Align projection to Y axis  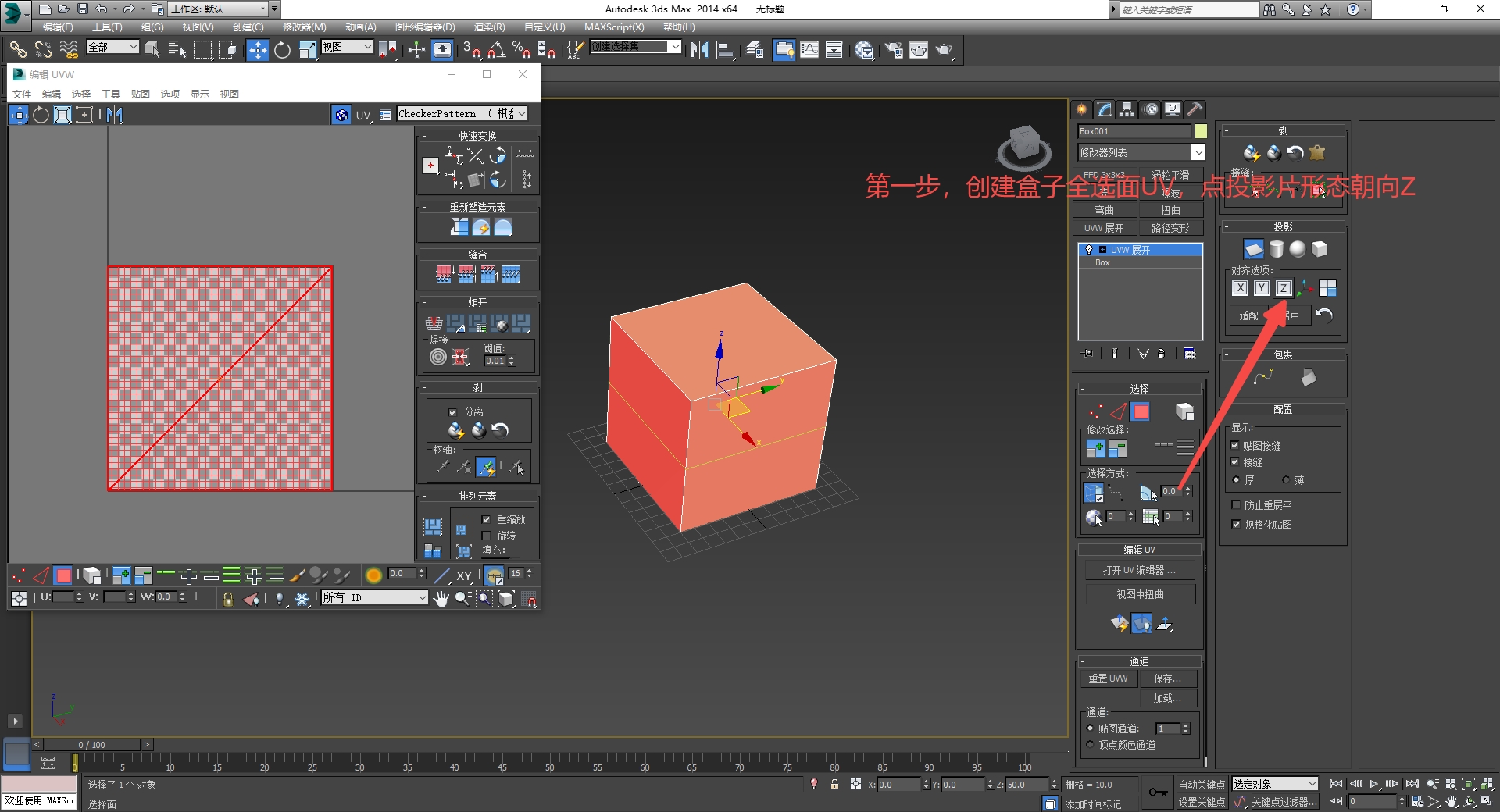coord(1262,288)
